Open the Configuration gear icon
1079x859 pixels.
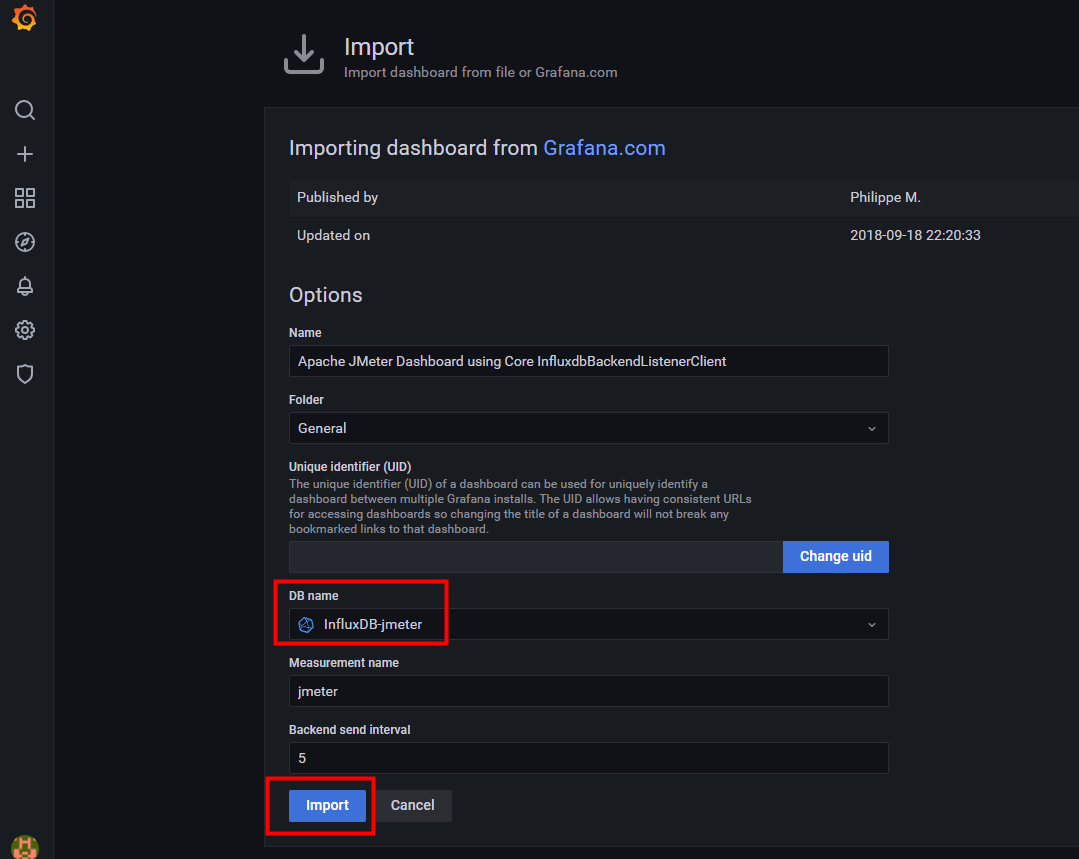25,330
